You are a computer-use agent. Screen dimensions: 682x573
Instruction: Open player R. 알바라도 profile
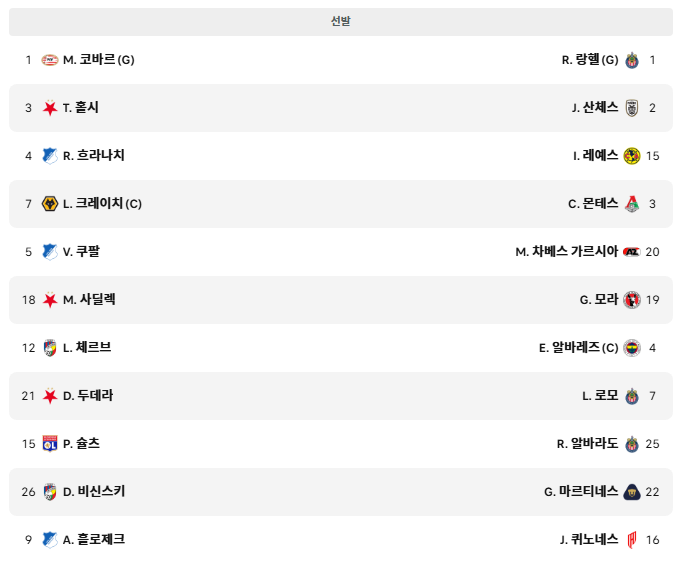pyautogui.click(x=588, y=443)
